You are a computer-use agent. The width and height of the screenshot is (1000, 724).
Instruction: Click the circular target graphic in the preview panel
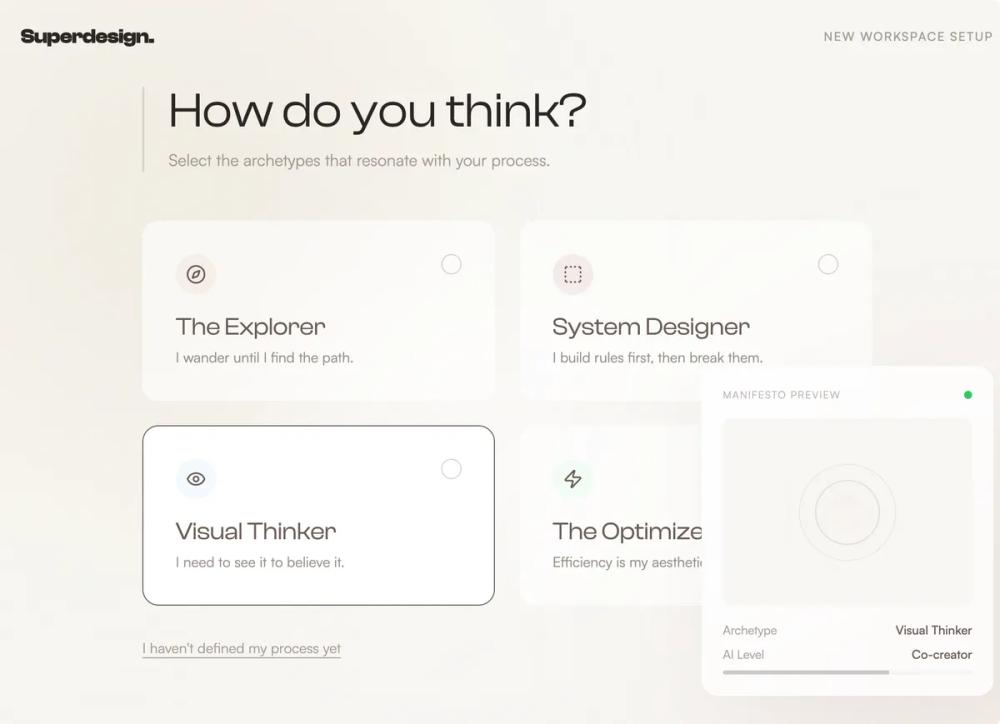point(847,512)
